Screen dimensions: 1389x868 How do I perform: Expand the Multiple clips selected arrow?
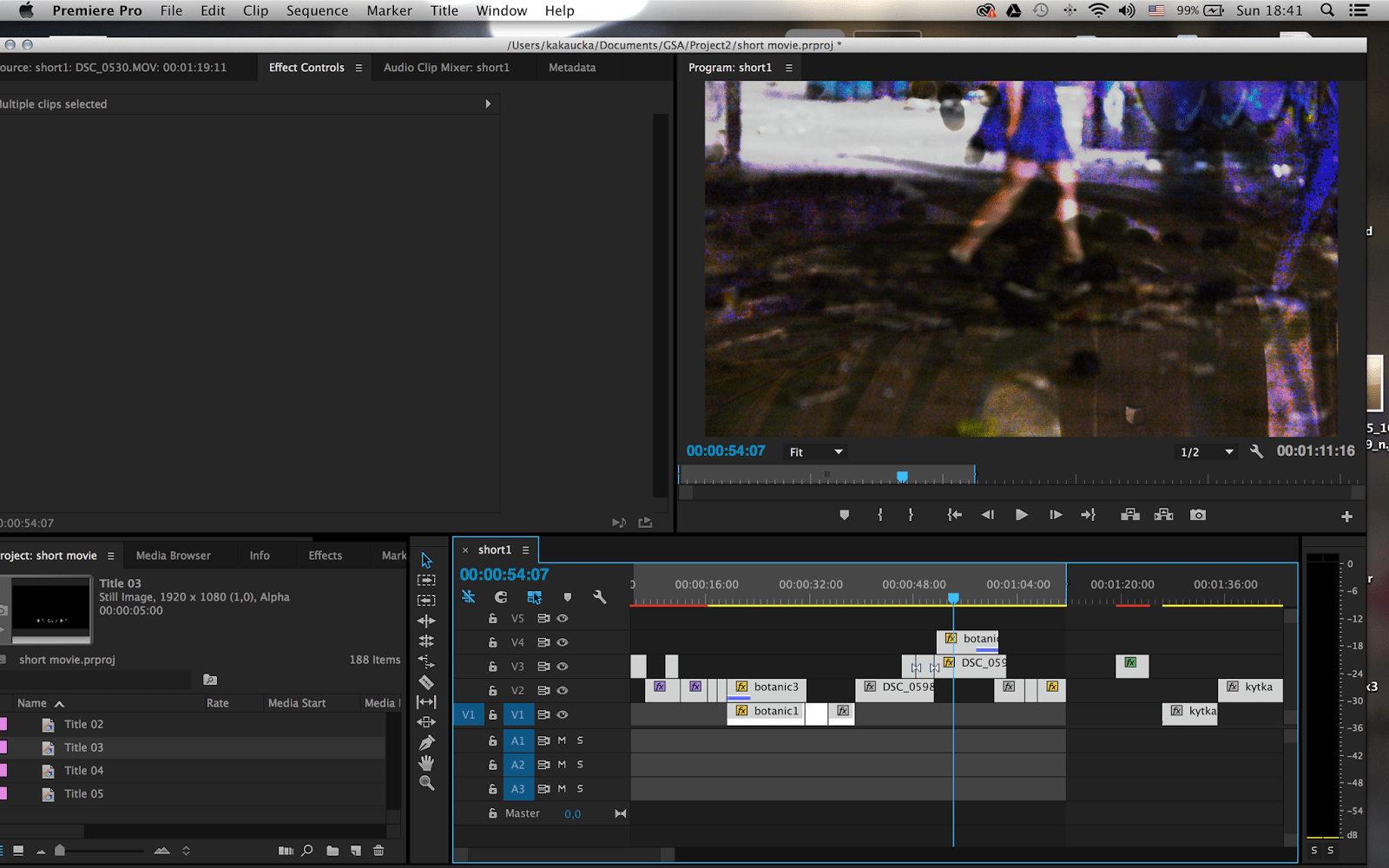488,104
